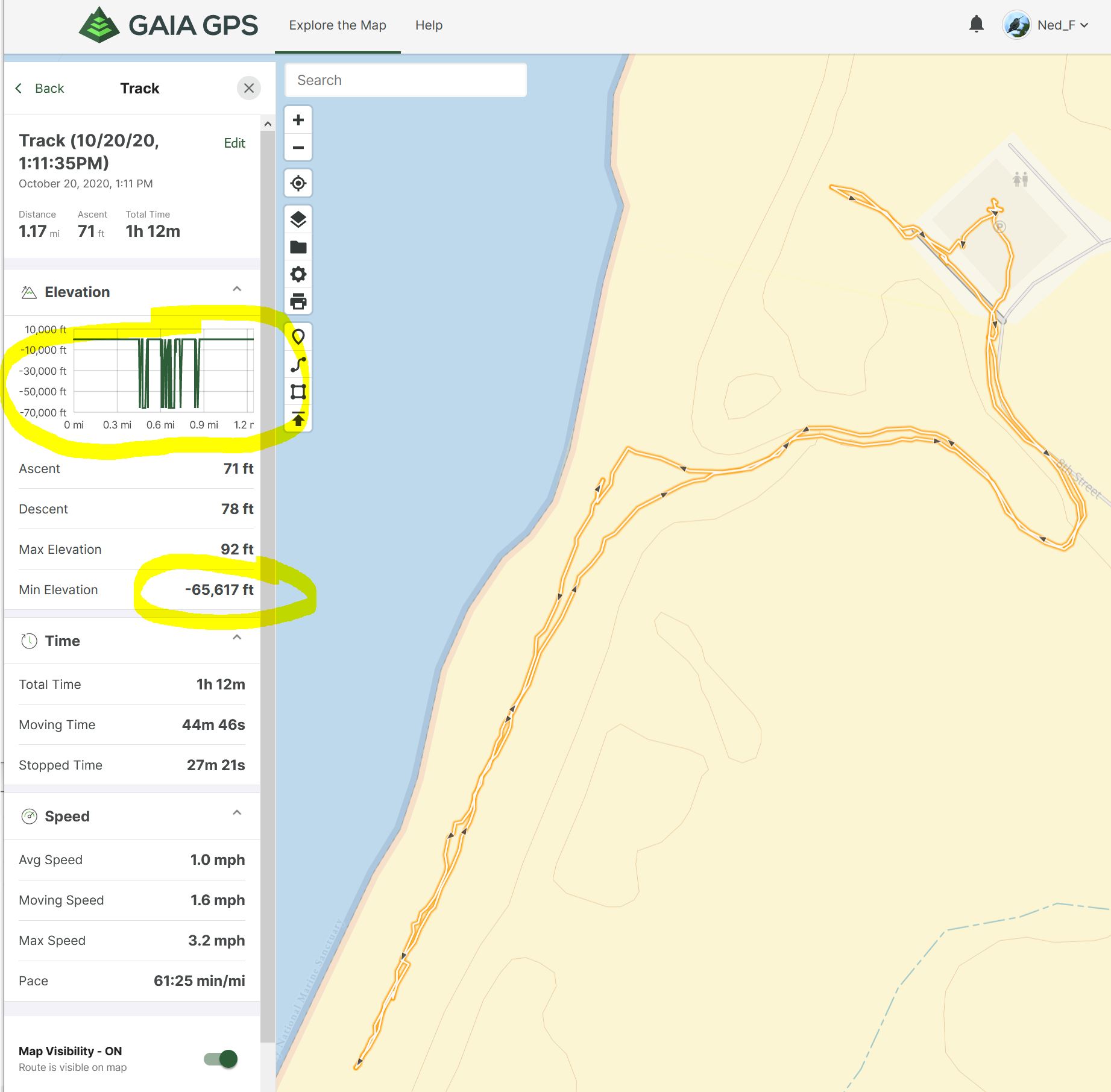Click the print map icon

point(298,301)
